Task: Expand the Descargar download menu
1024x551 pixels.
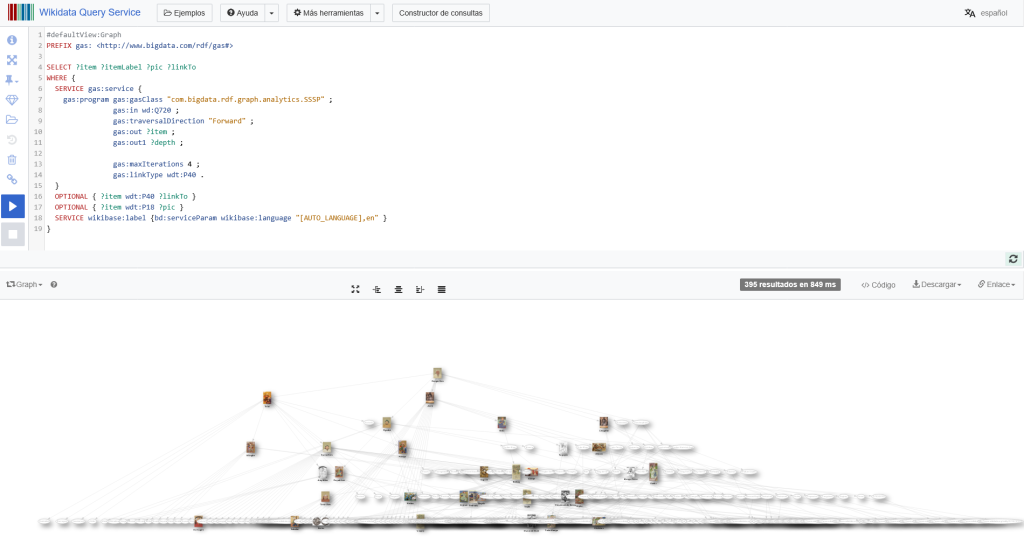Action: pos(936,285)
